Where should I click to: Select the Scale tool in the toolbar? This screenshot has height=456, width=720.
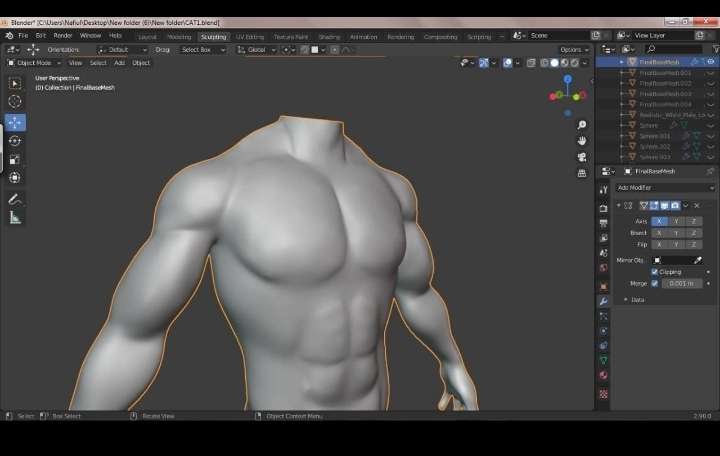[15, 159]
